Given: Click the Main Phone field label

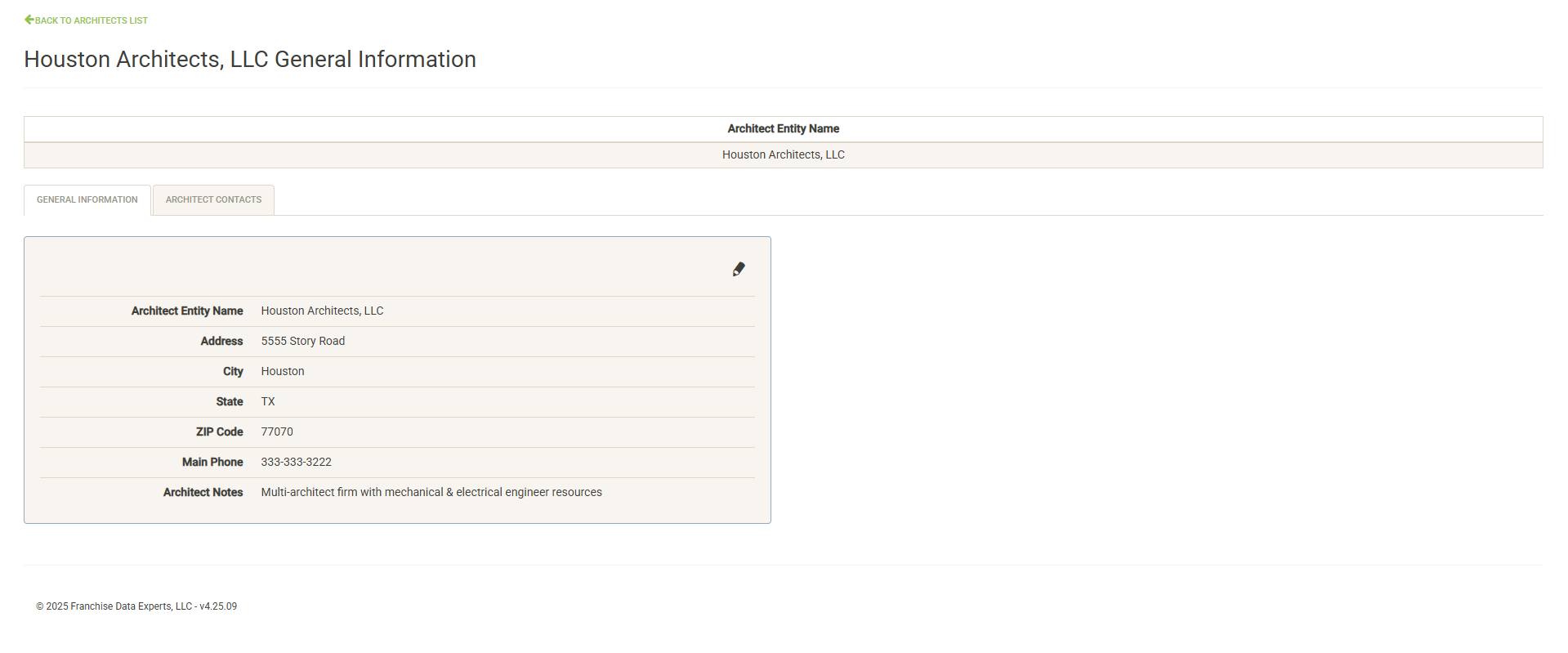Looking at the screenshot, I should pyautogui.click(x=212, y=463).
